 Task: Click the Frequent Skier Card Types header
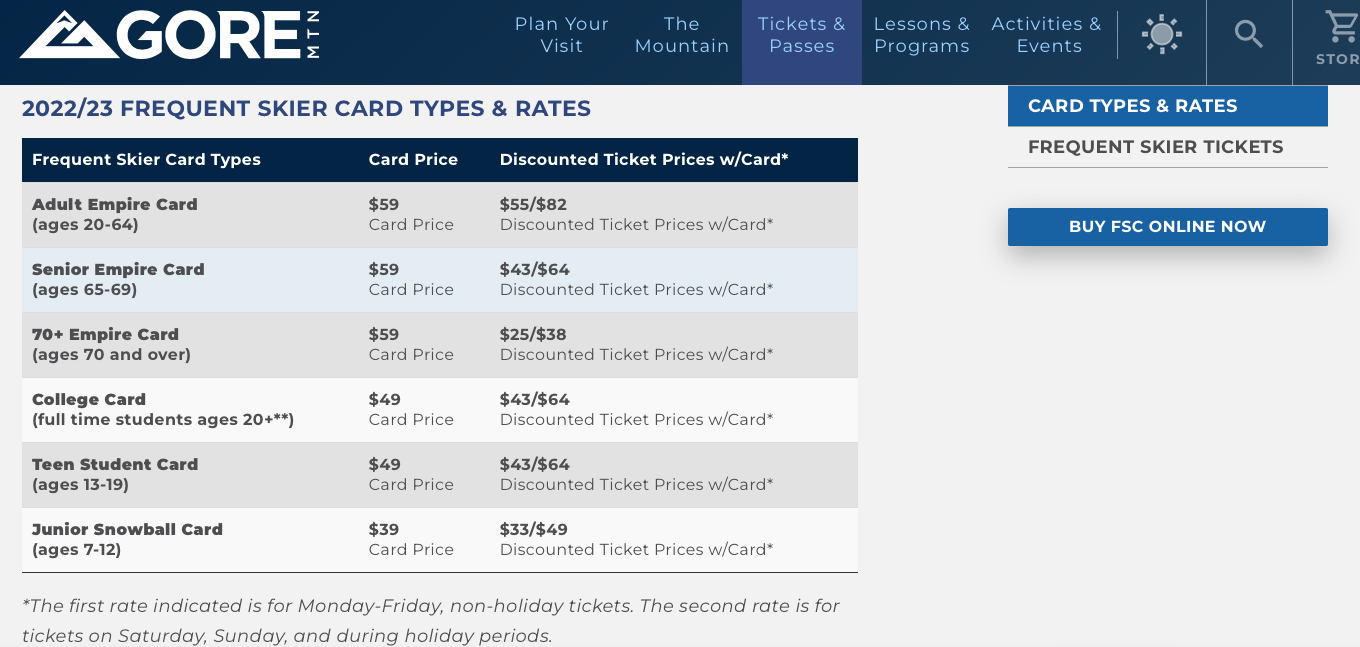[x=146, y=160]
